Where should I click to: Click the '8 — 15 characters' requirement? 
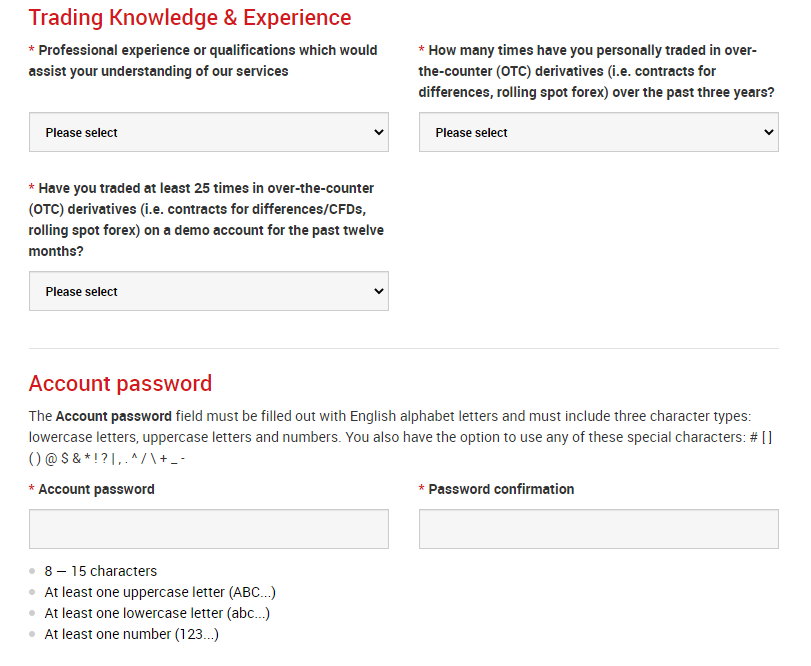(x=100, y=571)
